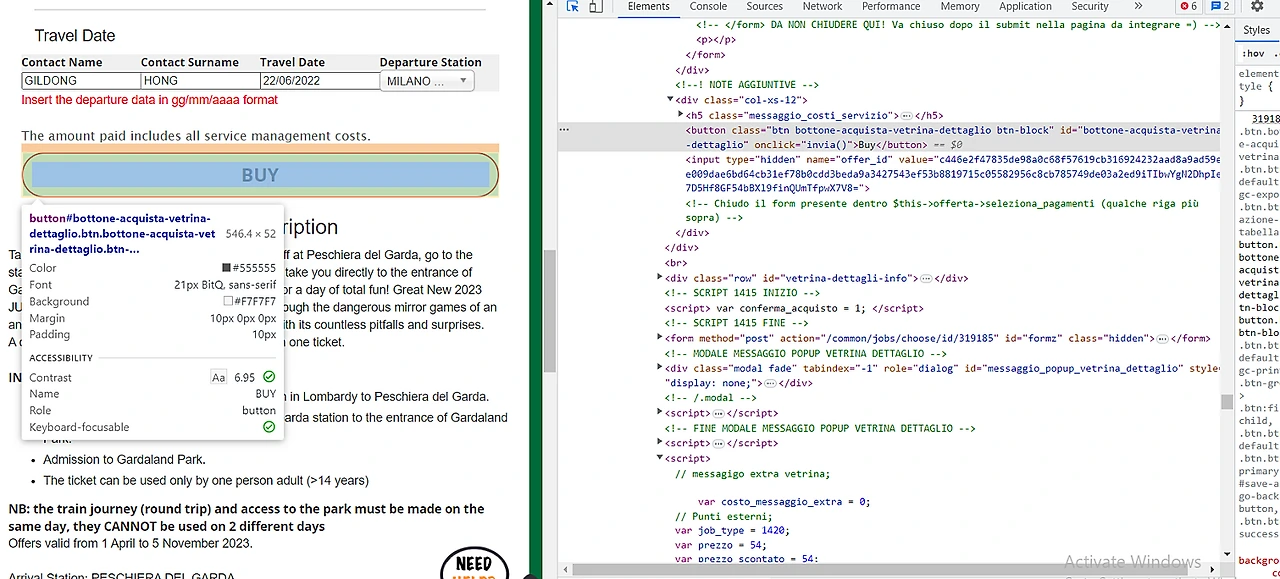Expand the div vetrina-dettagli-info node
1280x579 pixels.
[660, 278]
